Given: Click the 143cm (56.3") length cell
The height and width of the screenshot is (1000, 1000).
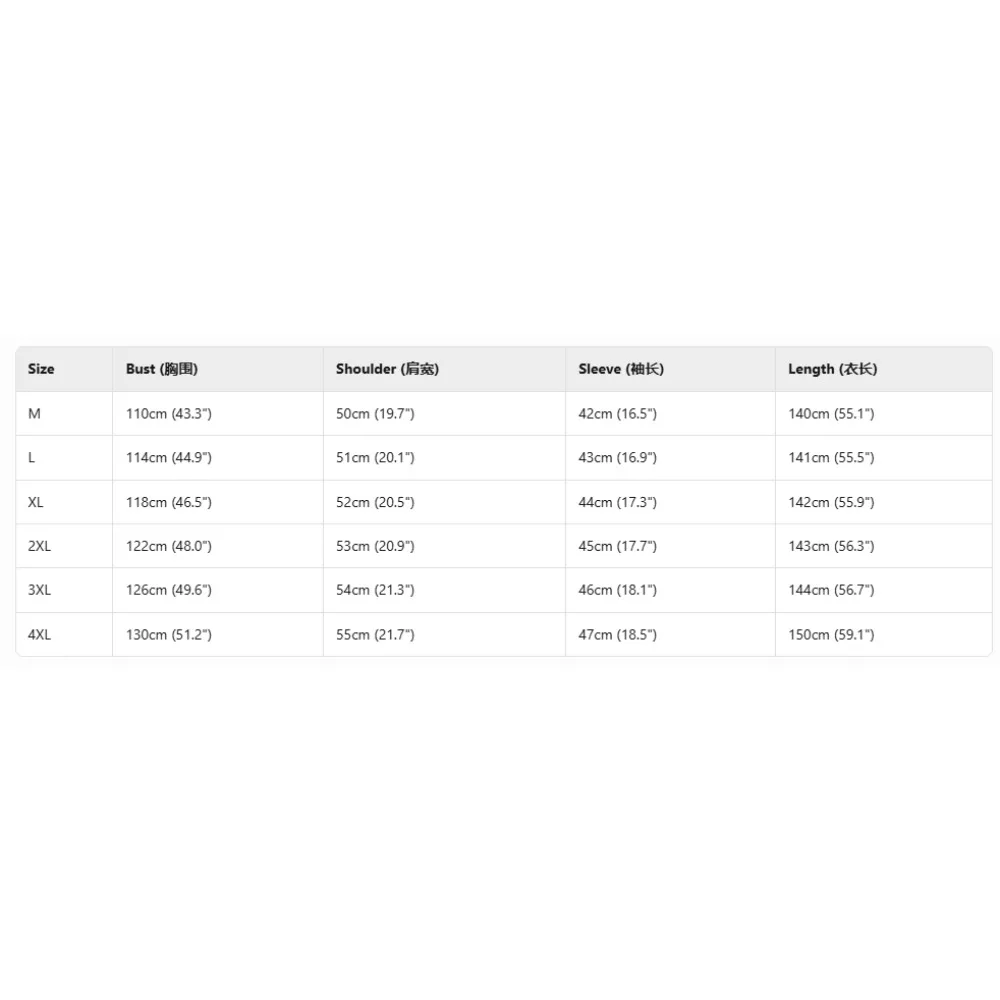Looking at the screenshot, I should click(831, 546).
